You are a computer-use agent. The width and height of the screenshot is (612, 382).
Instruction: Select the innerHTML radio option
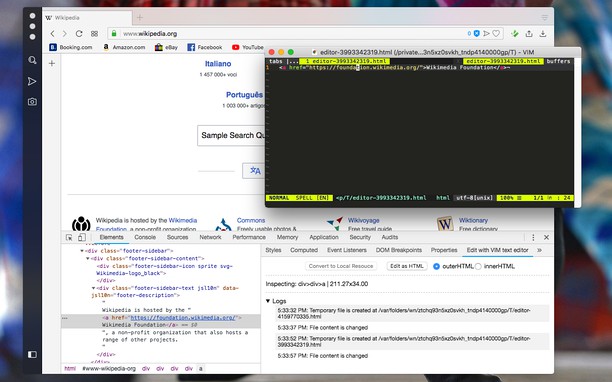pyautogui.click(x=478, y=266)
